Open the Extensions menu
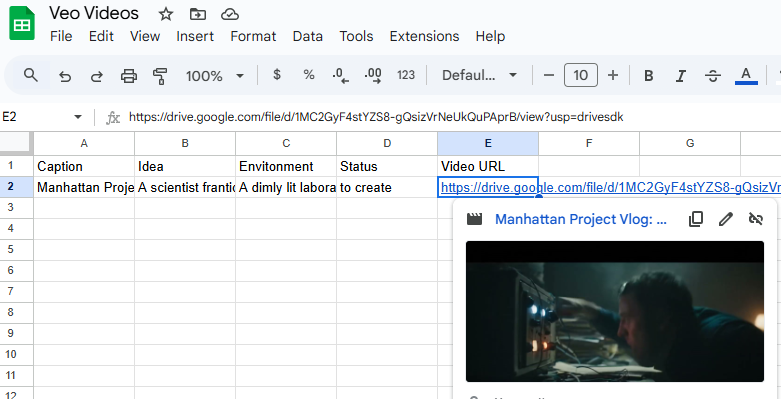781x399 pixels. point(424,36)
